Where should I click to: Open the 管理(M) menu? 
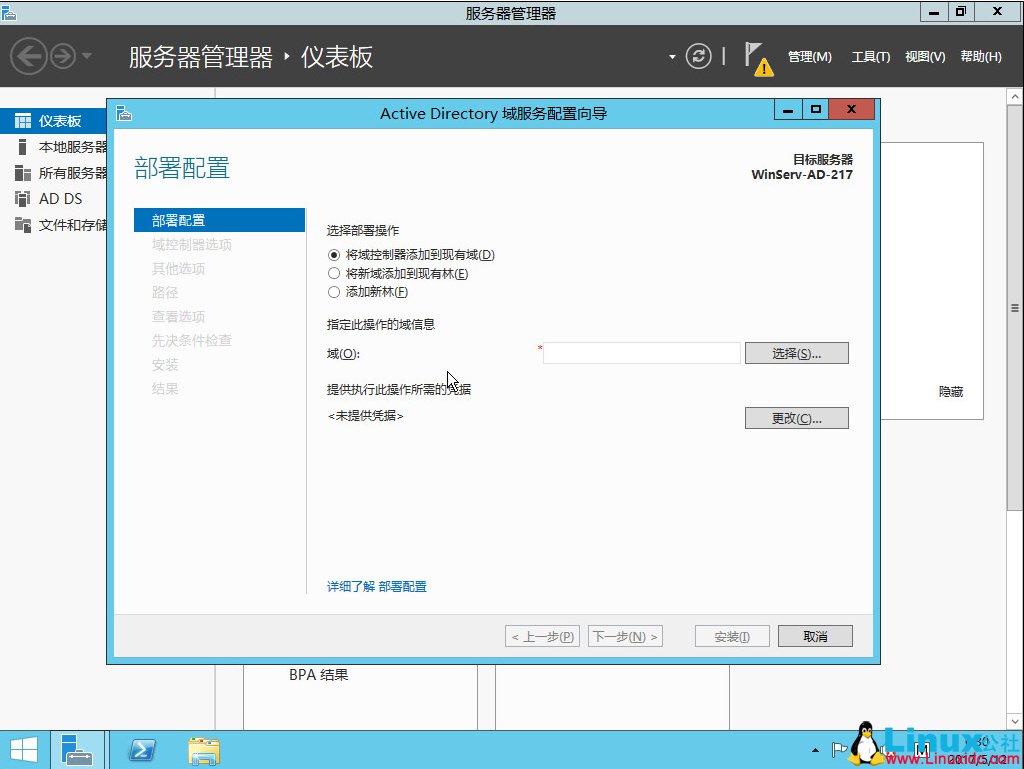pyautogui.click(x=809, y=57)
